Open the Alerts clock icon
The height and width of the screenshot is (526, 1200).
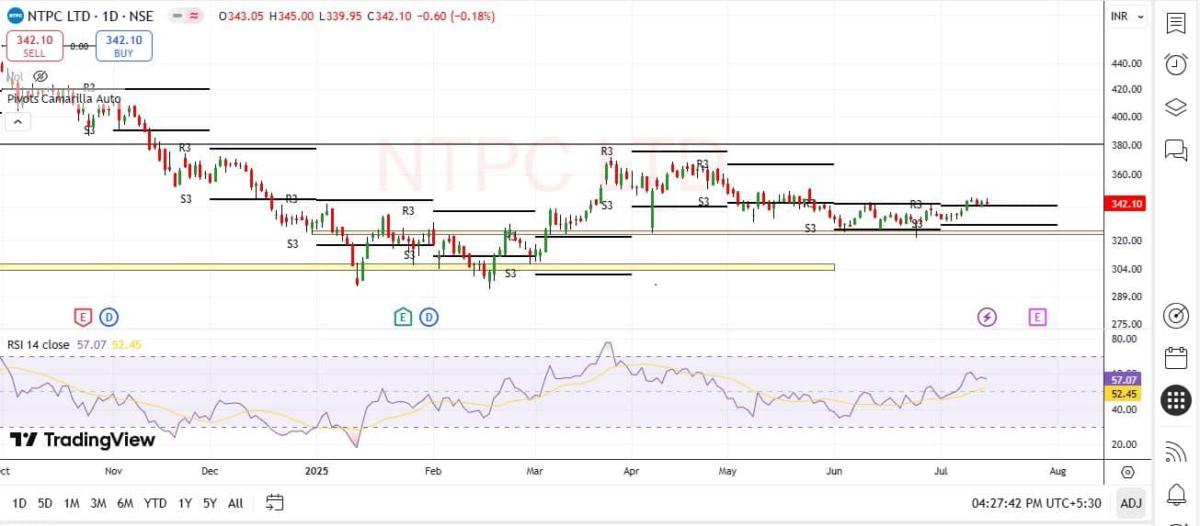(x=1175, y=65)
